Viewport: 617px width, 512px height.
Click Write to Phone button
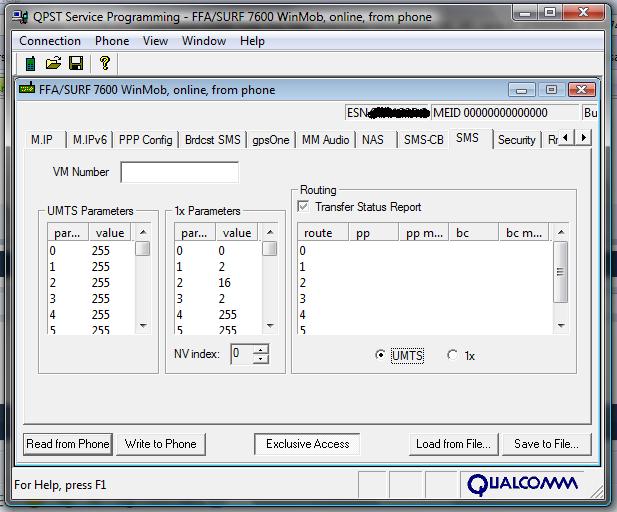point(161,444)
